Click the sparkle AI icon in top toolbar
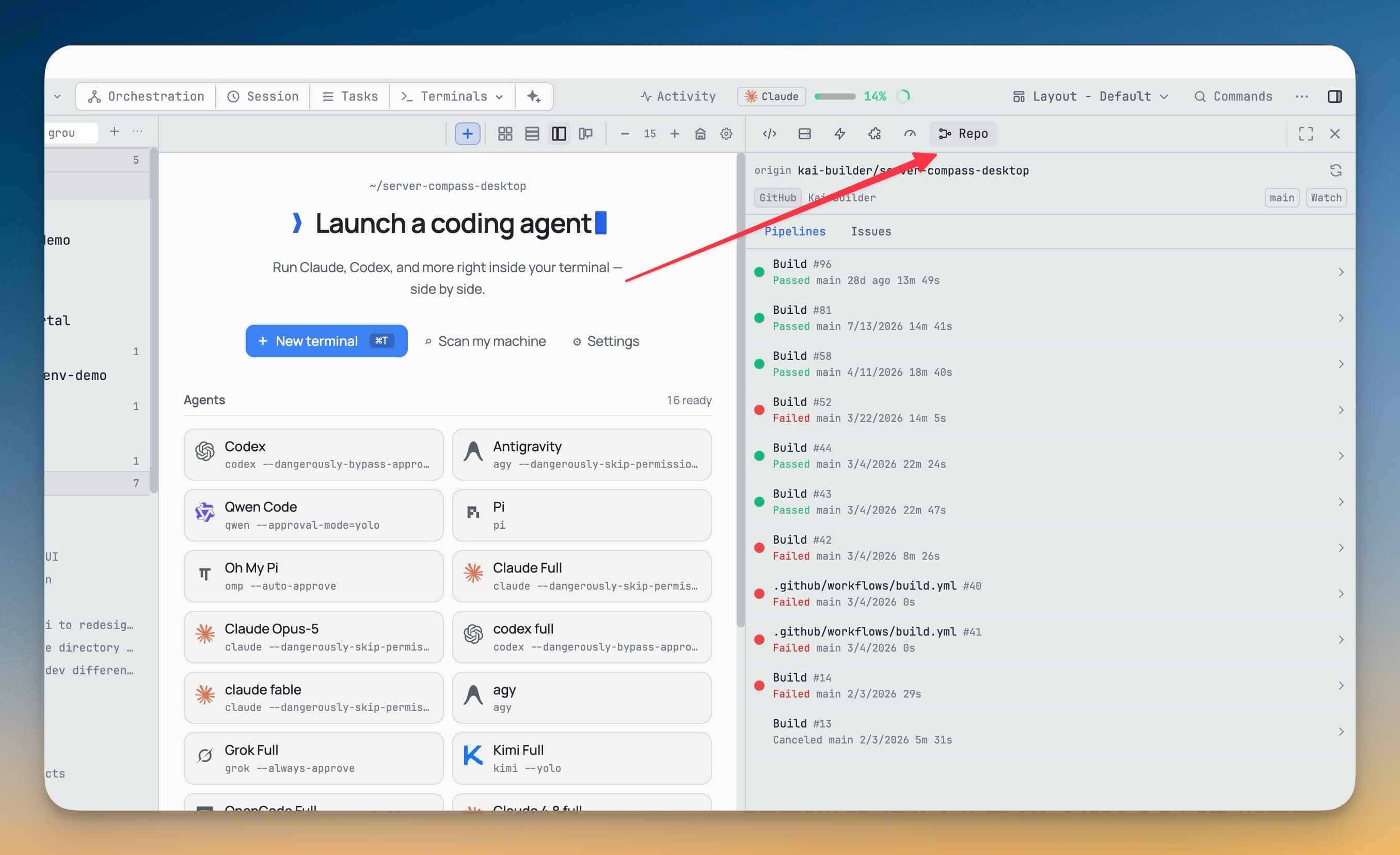Image resolution: width=1400 pixels, height=855 pixels. point(534,97)
